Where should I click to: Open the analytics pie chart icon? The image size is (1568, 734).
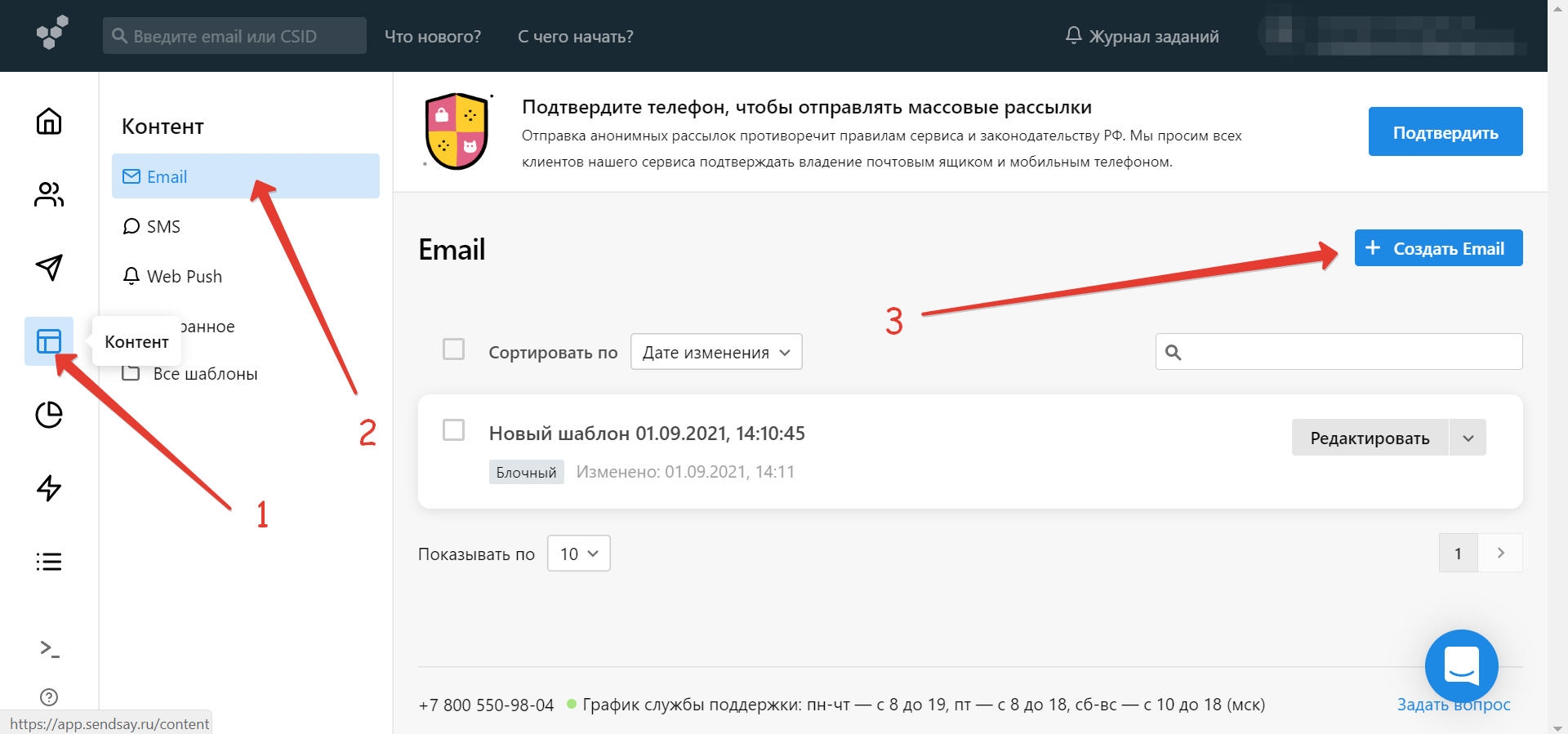coord(49,415)
